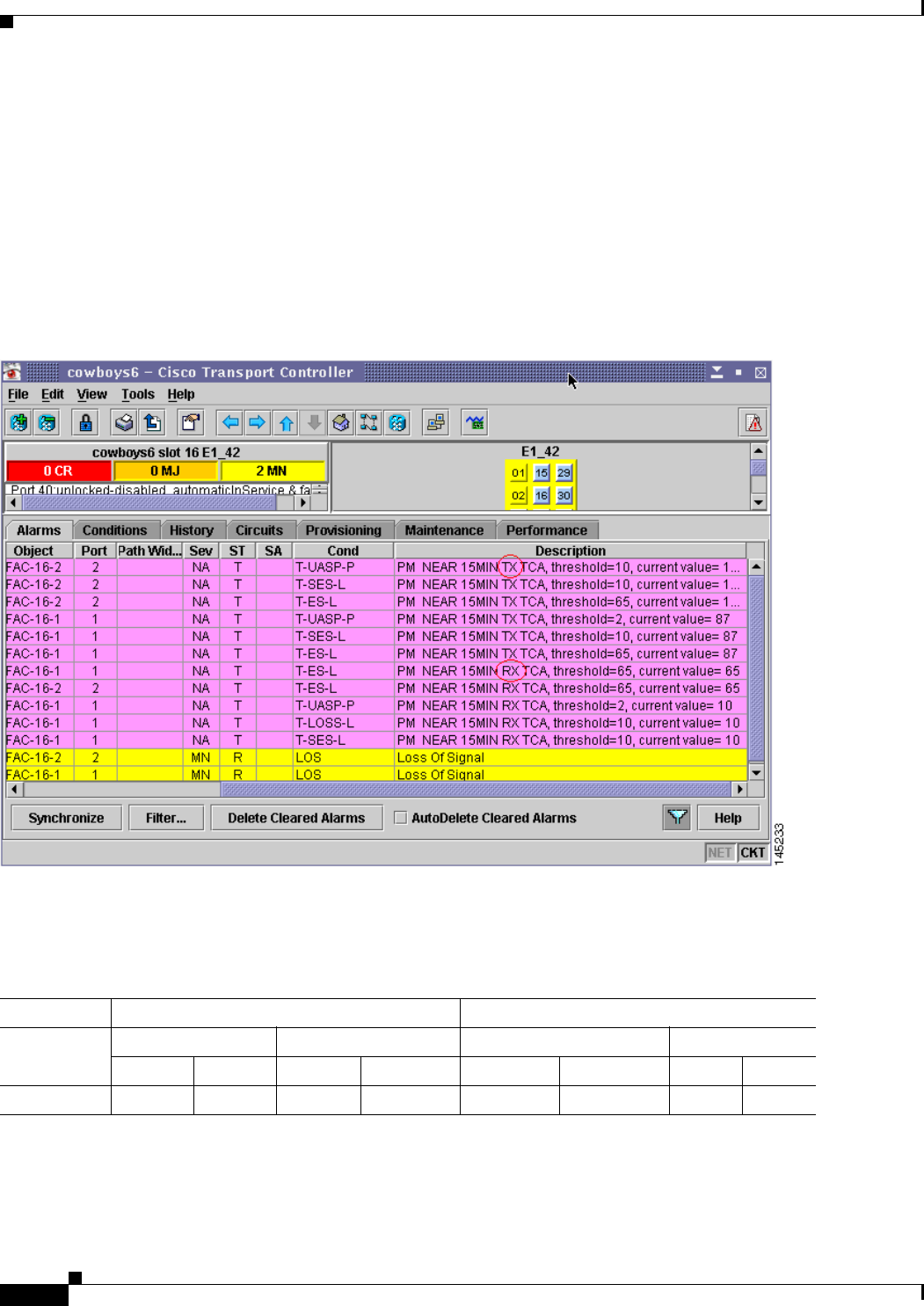
Task: Click the globe icon after network view
Action: pyautogui.click(x=397, y=423)
